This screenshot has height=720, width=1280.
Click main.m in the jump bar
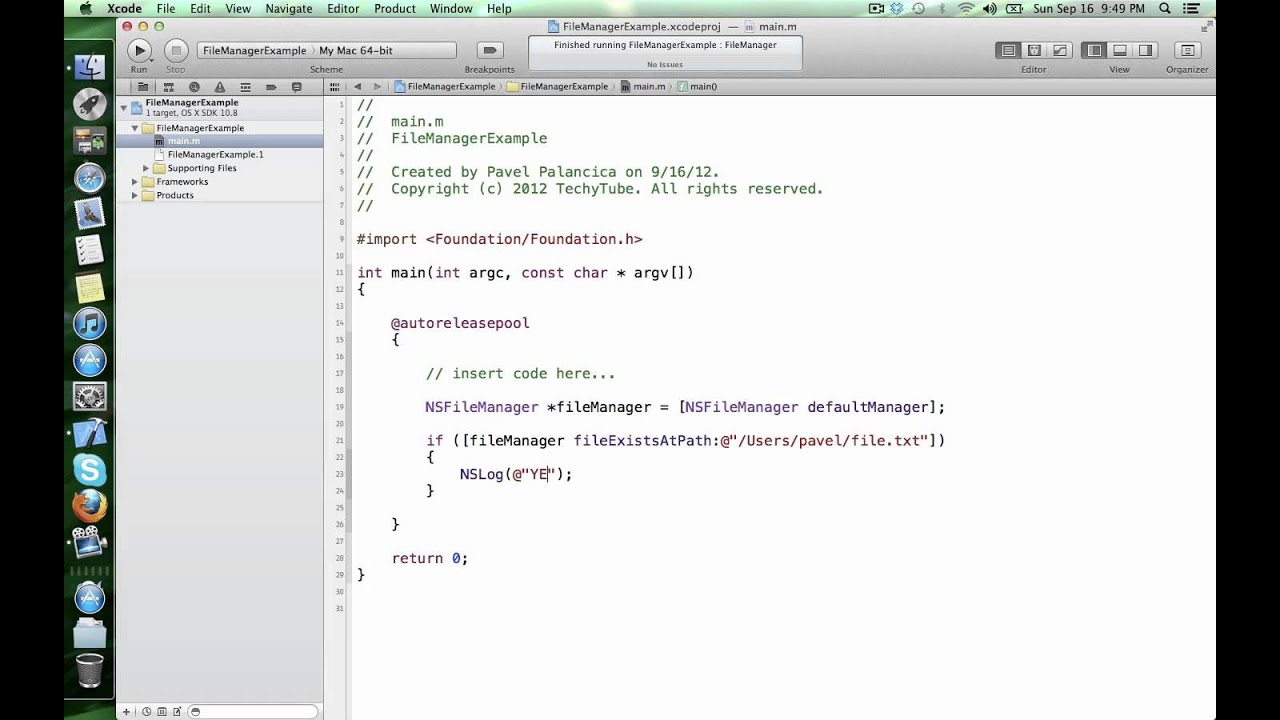642,87
